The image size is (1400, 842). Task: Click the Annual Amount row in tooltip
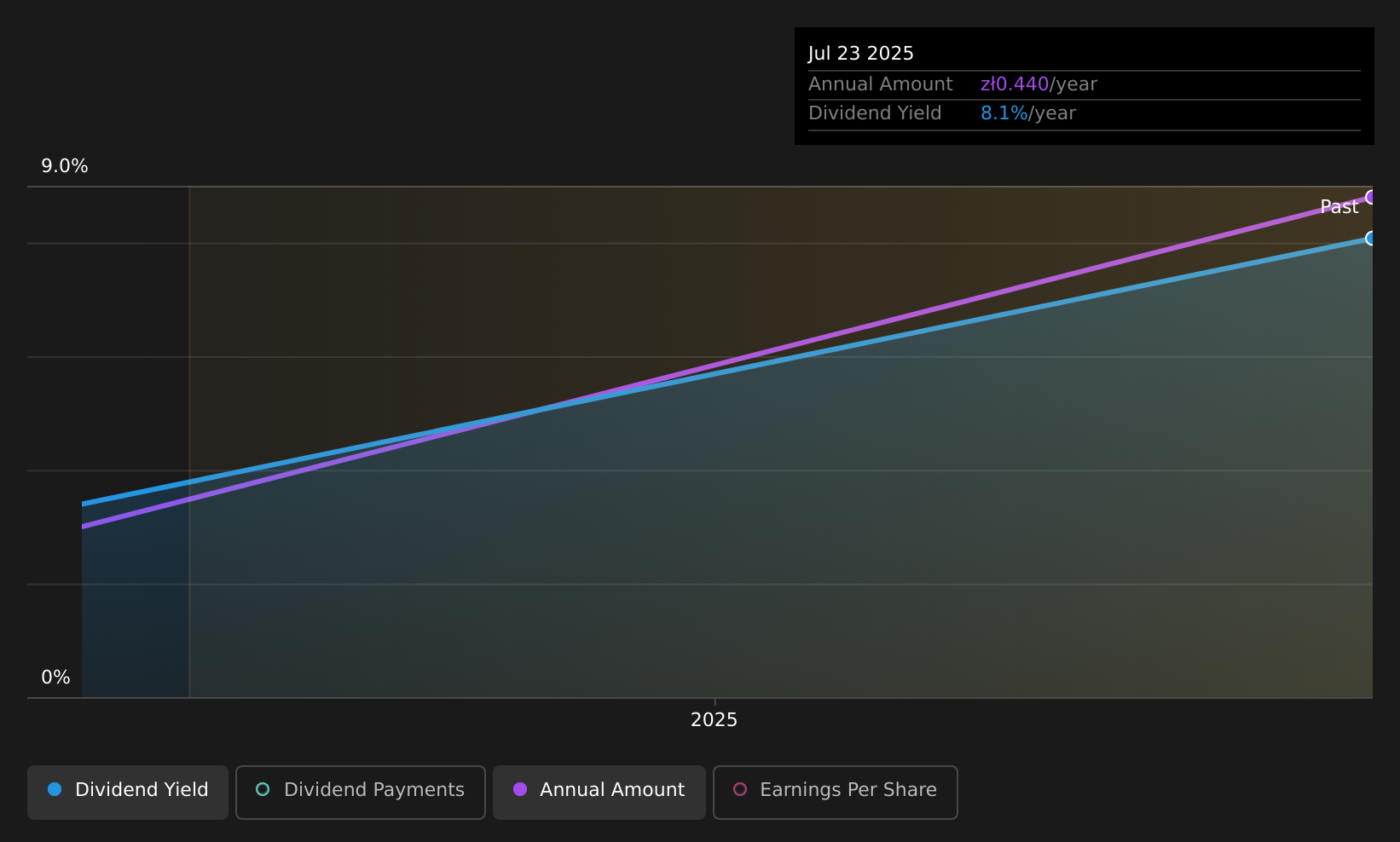point(1085,84)
